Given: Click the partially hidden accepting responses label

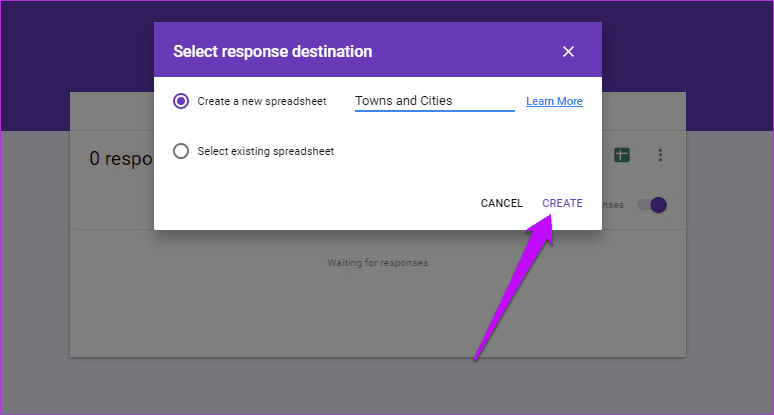Looking at the screenshot, I should 613,205.
